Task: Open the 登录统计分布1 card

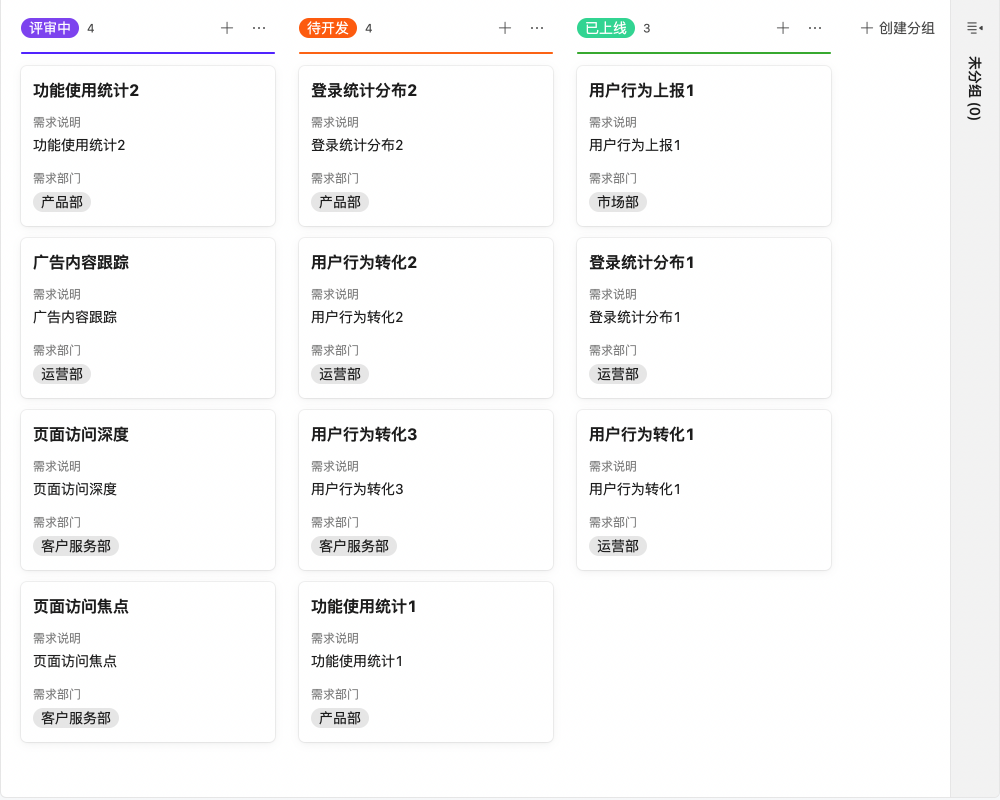Action: coord(703,317)
